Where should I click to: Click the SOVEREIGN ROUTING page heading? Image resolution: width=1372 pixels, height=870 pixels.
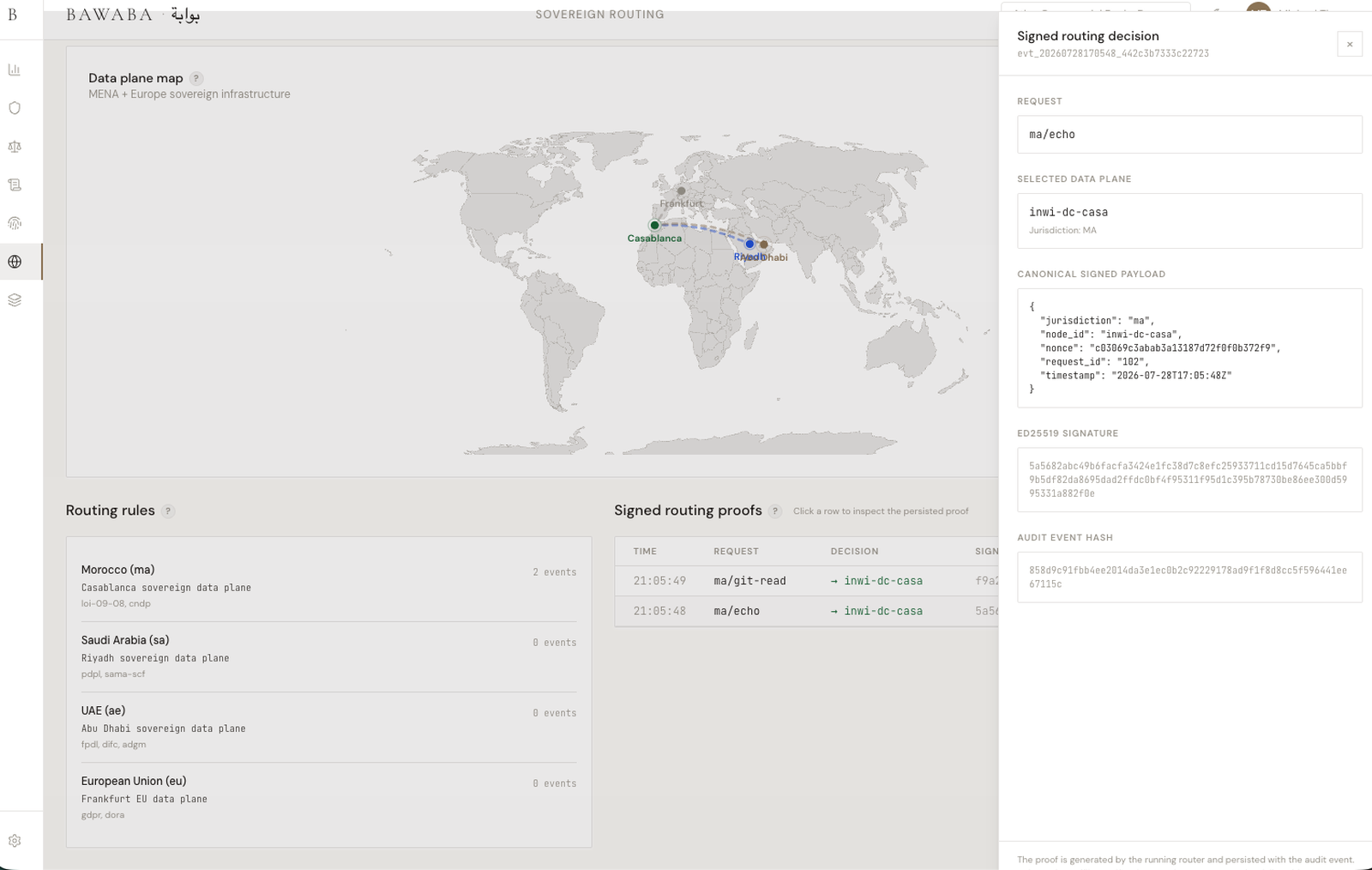[599, 15]
